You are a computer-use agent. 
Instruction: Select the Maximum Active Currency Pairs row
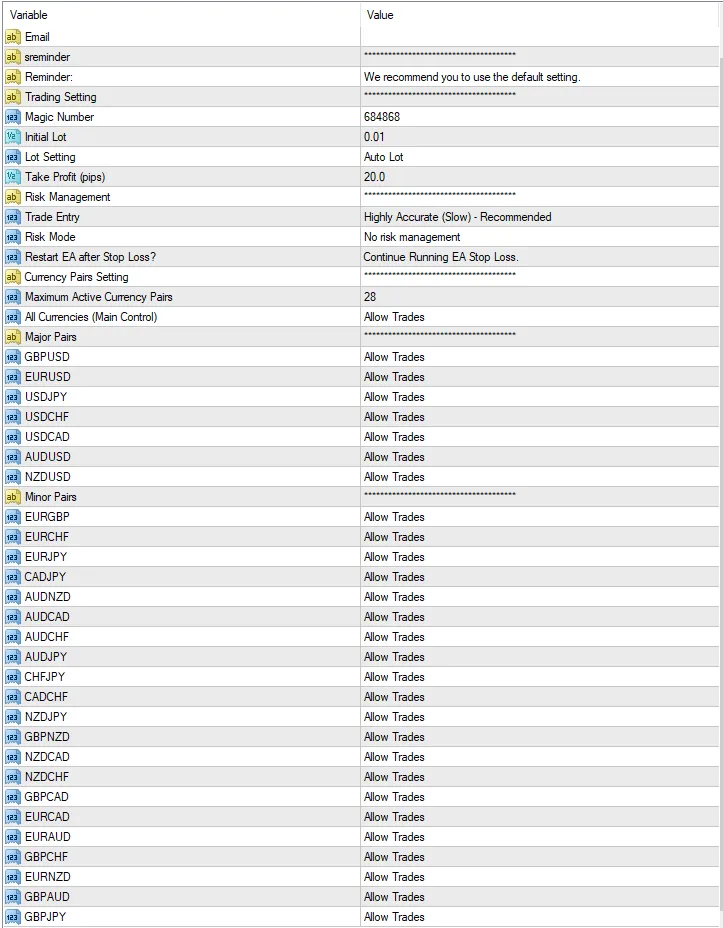click(x=98, y=297)
